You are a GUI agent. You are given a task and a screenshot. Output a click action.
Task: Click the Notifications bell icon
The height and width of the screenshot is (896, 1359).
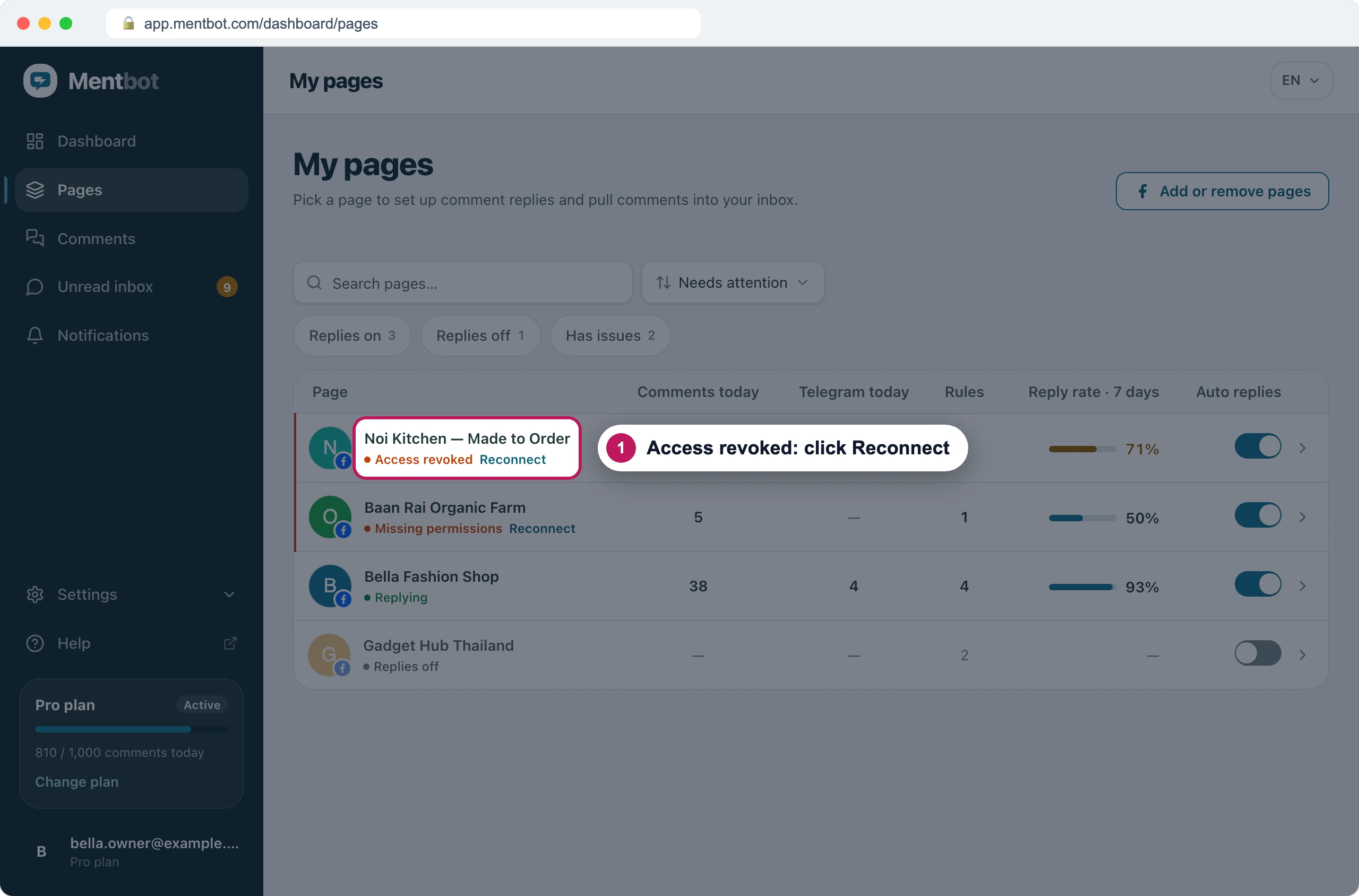35,335
